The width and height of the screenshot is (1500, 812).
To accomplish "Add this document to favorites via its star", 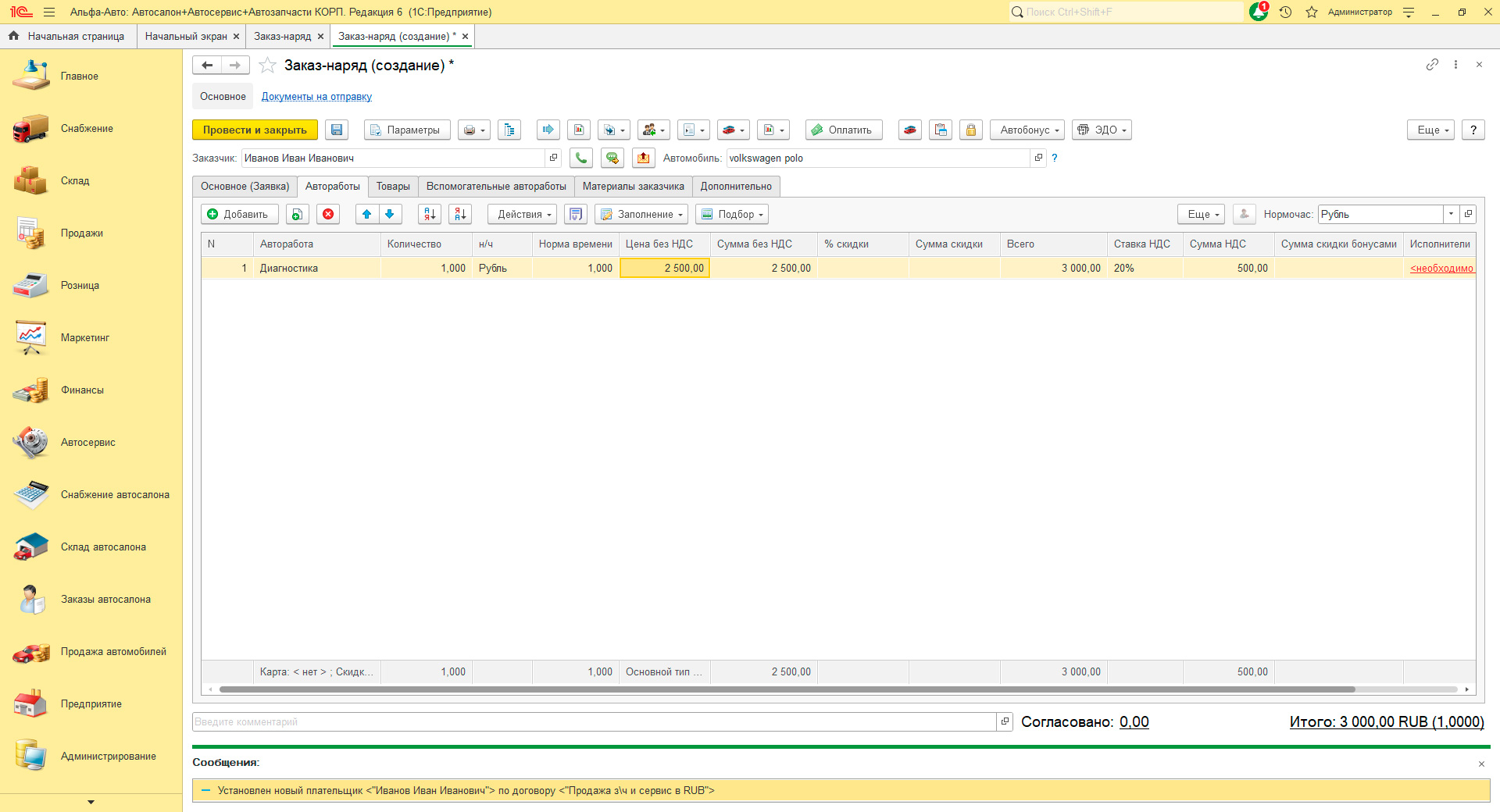I will [267, 66].
